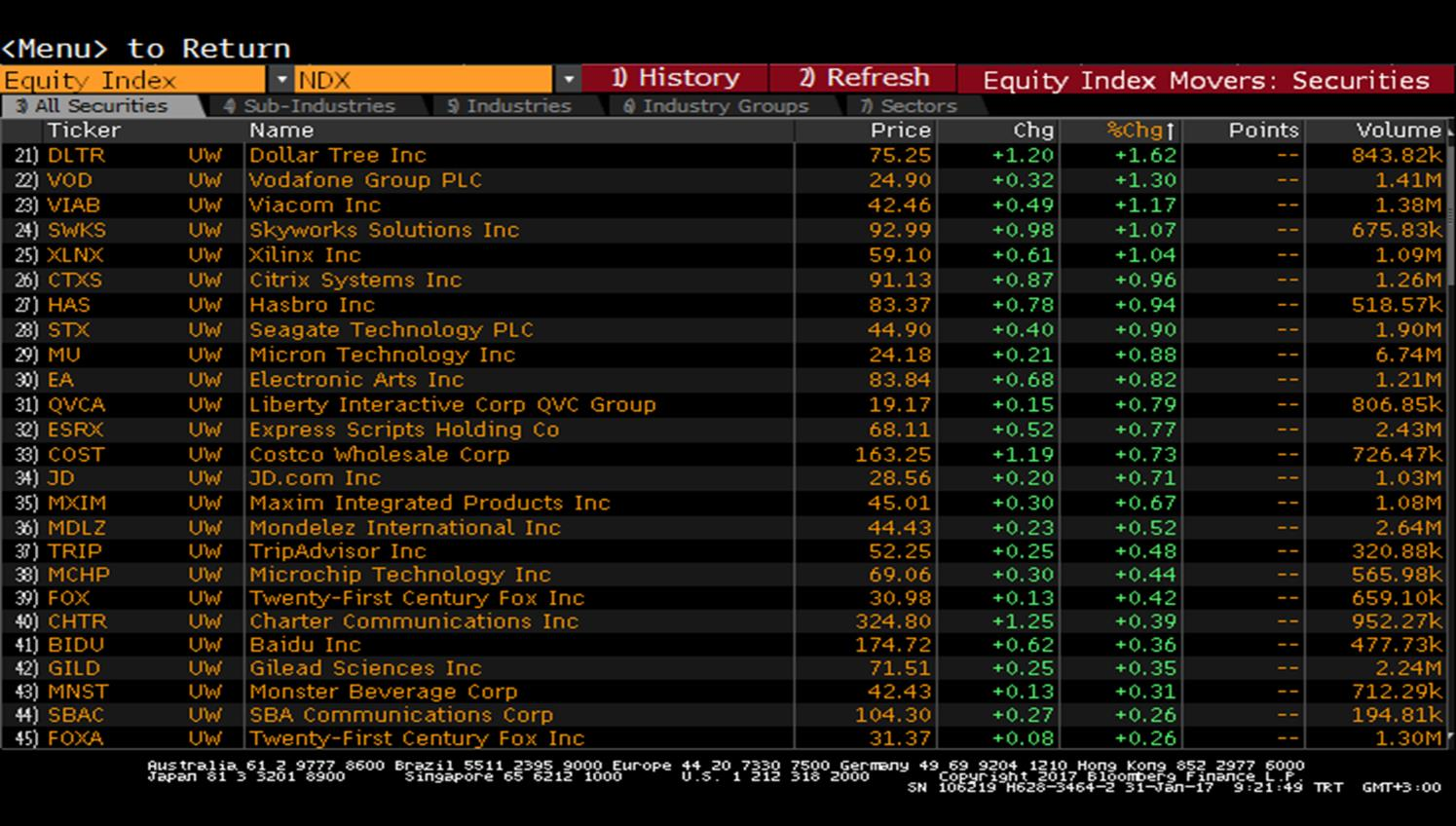Click Baidu price 174.72
The height and width of the screenshot is (826, 1456).
click(x=893, y=645)
